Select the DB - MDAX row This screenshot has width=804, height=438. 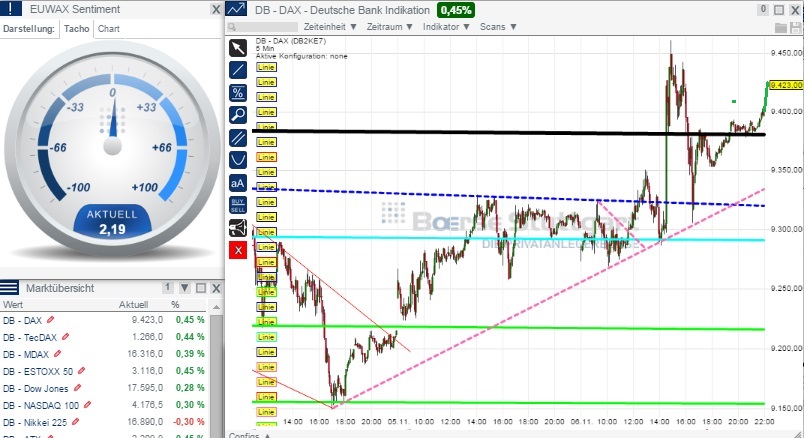tap(104, 354)
